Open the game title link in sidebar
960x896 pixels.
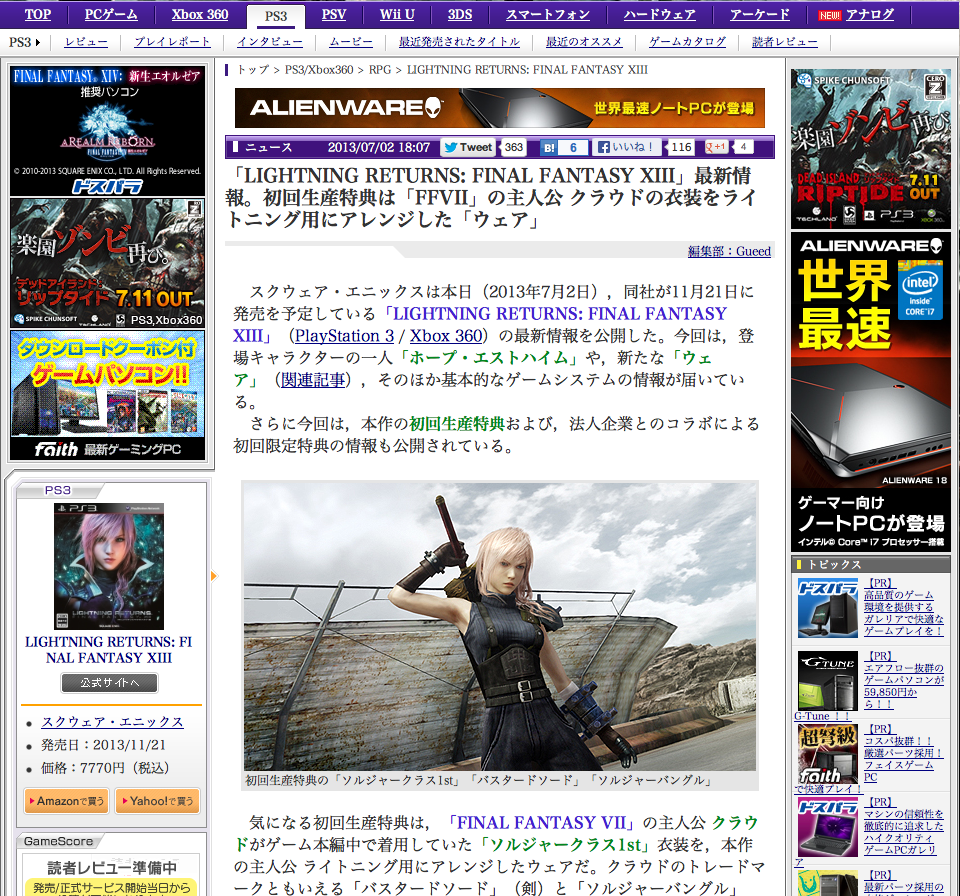pyautogui.click(x=108, y=650)
